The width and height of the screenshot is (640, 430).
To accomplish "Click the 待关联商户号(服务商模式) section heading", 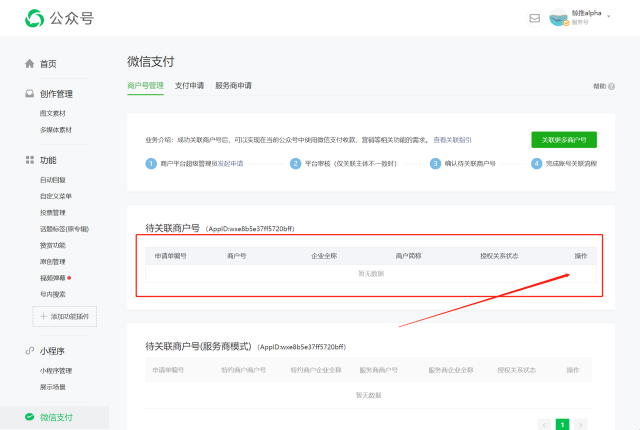I will [198, 346].
